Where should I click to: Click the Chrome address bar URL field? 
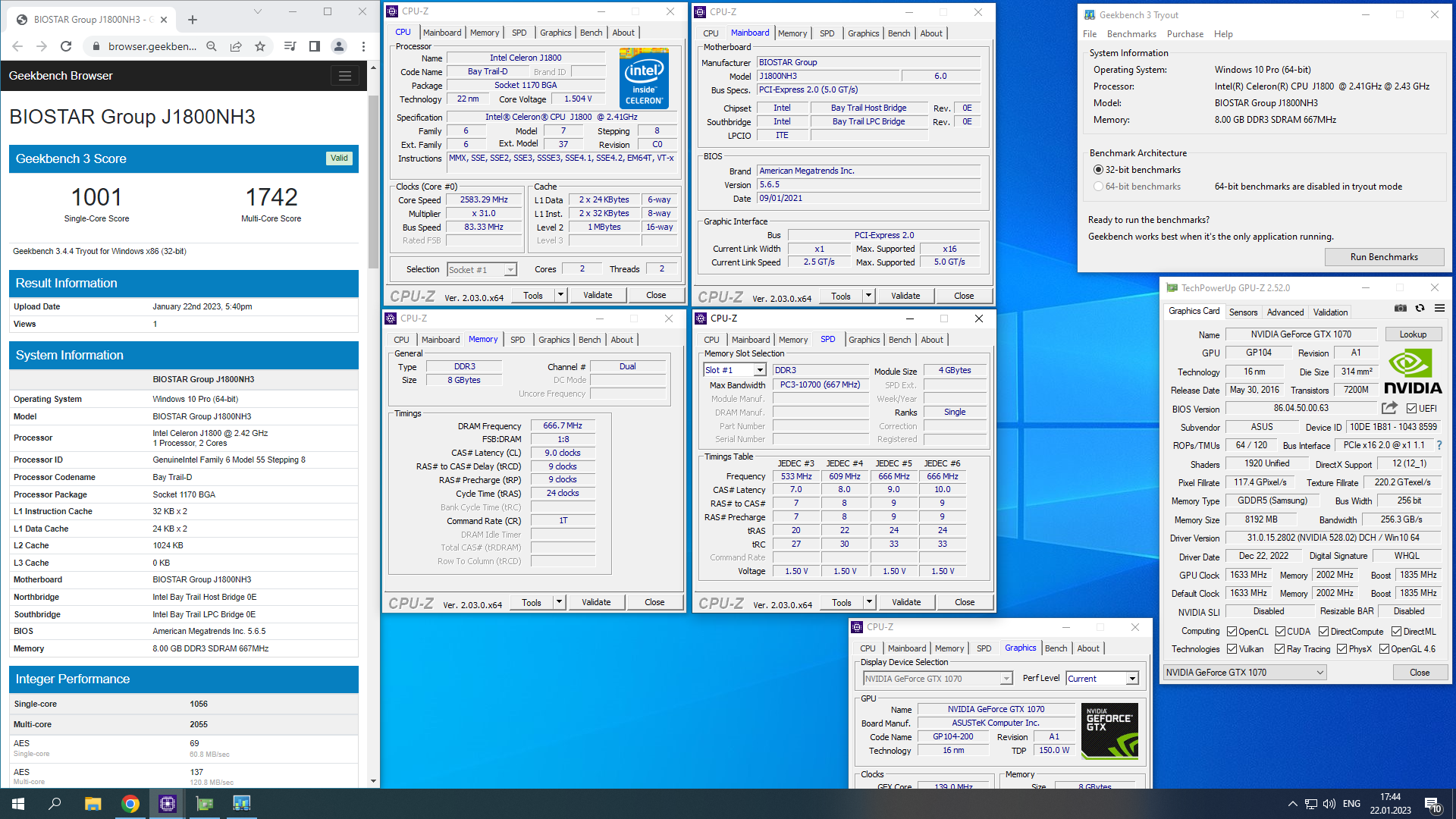[152, 46]
